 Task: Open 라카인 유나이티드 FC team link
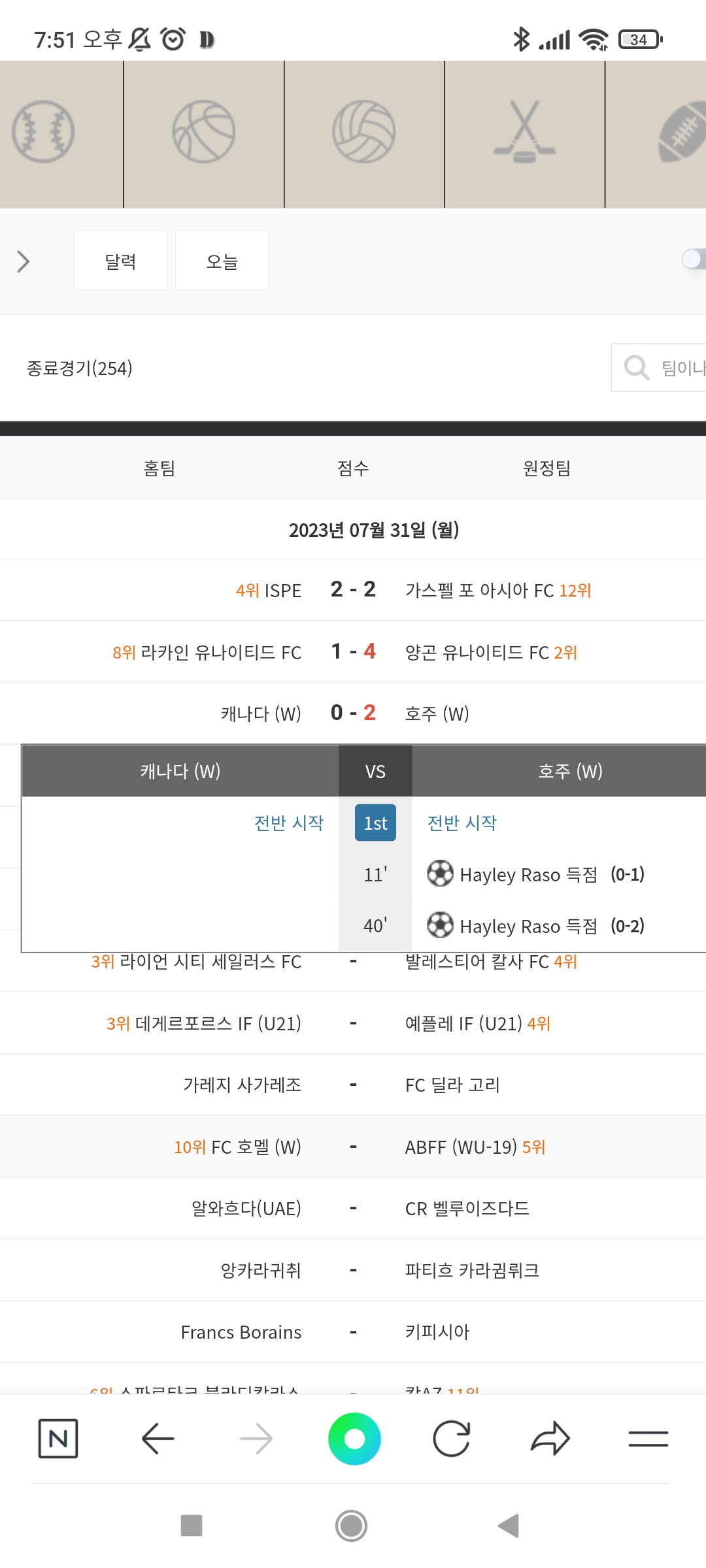[221, 652]
